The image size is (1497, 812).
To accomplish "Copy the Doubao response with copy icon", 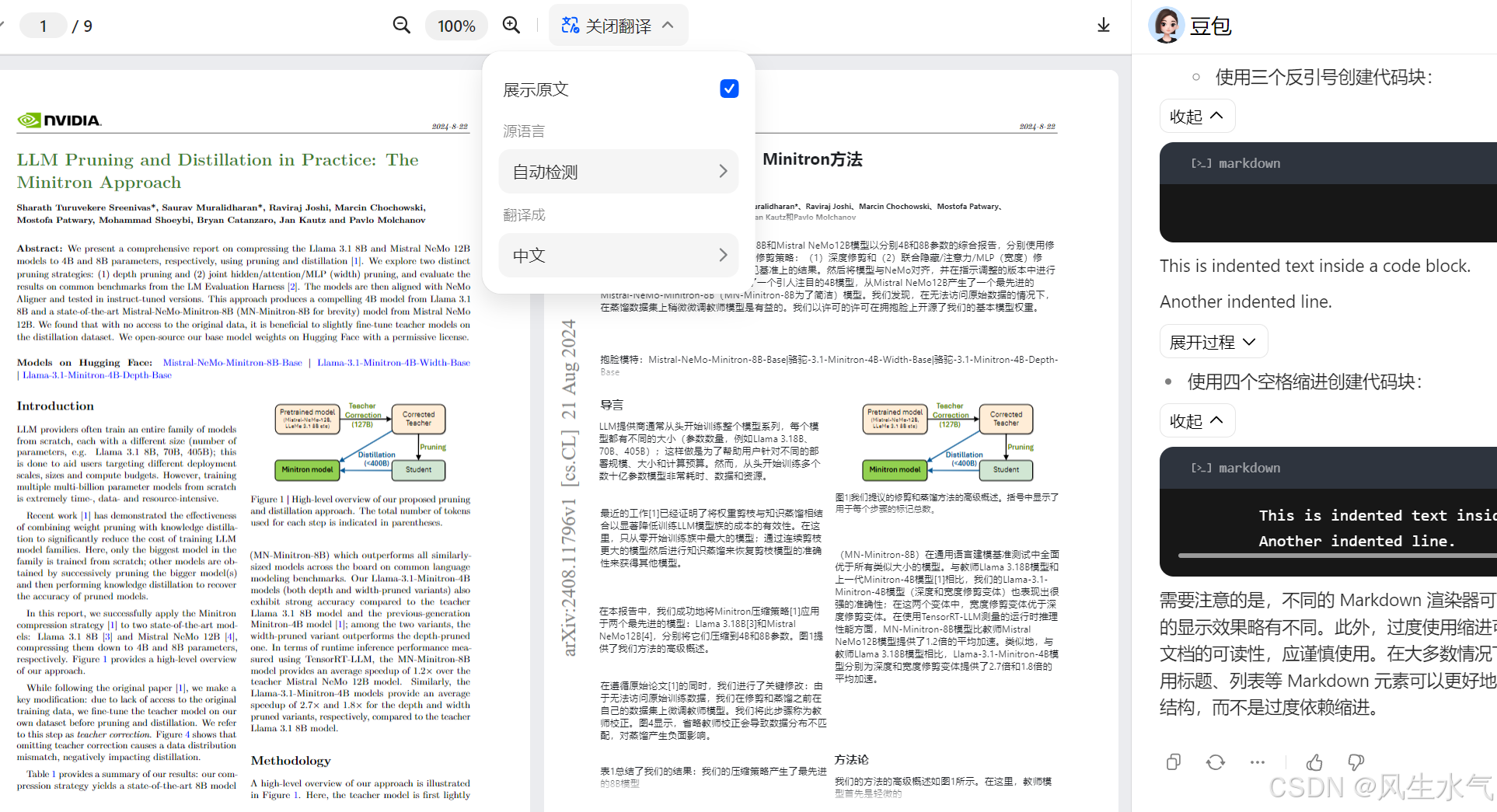I will tap(1174, 762).
